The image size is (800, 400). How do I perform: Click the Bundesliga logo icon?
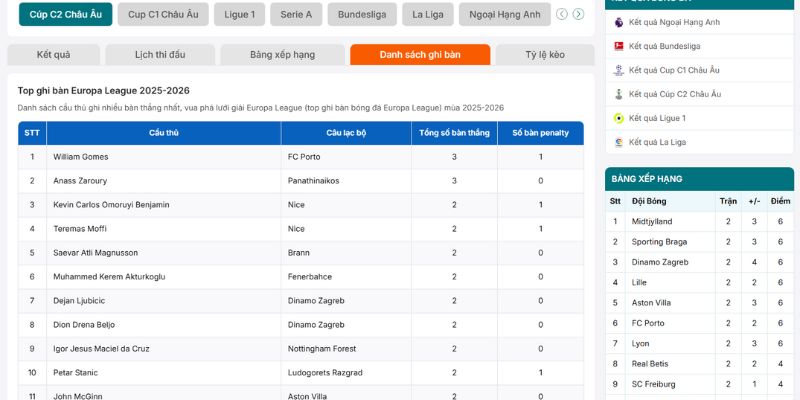[619, 46]
